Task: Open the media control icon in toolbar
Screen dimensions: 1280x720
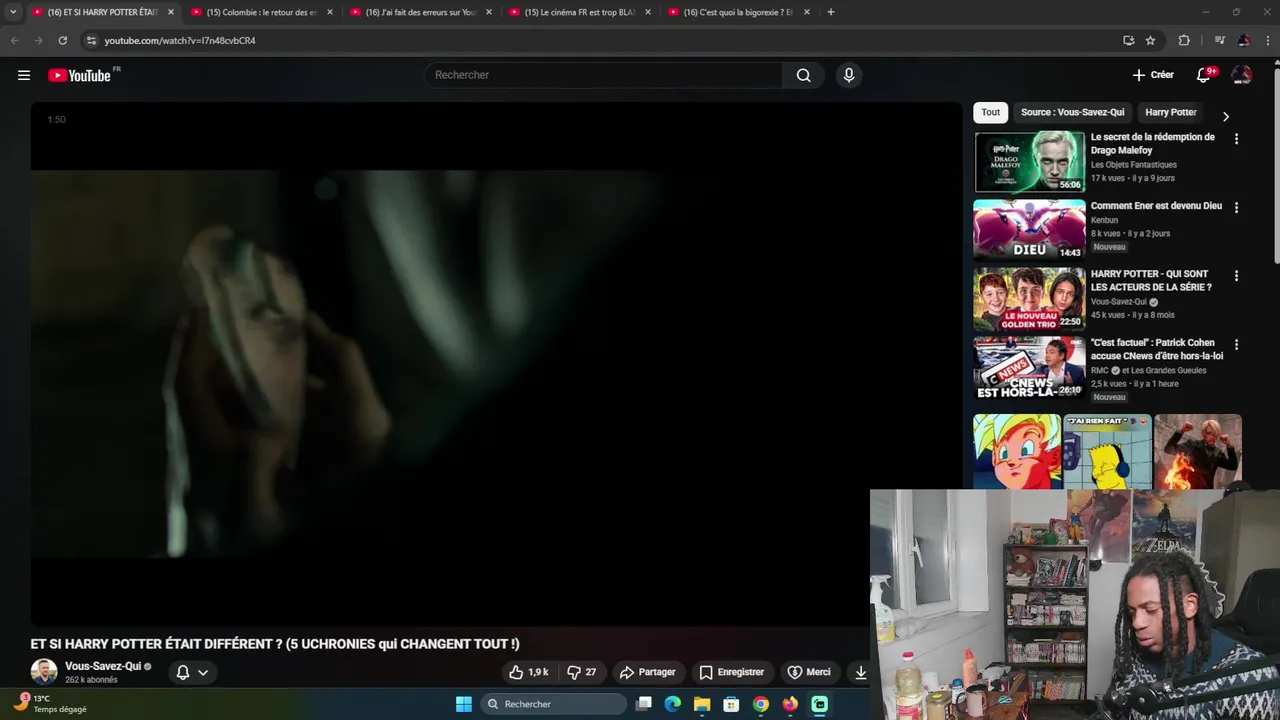Action: click(1219, 40)
